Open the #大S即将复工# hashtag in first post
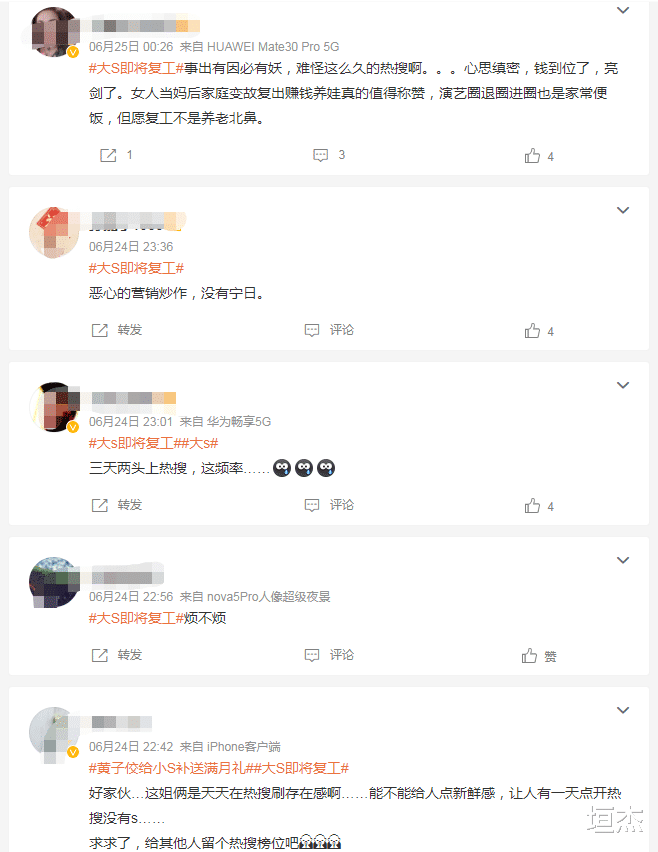Screen dimensions: 658x852 pyautogui.click(x=133, y=68)
